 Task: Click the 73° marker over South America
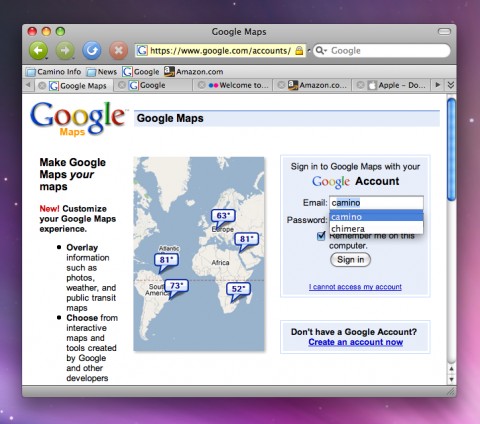point(176,288)
